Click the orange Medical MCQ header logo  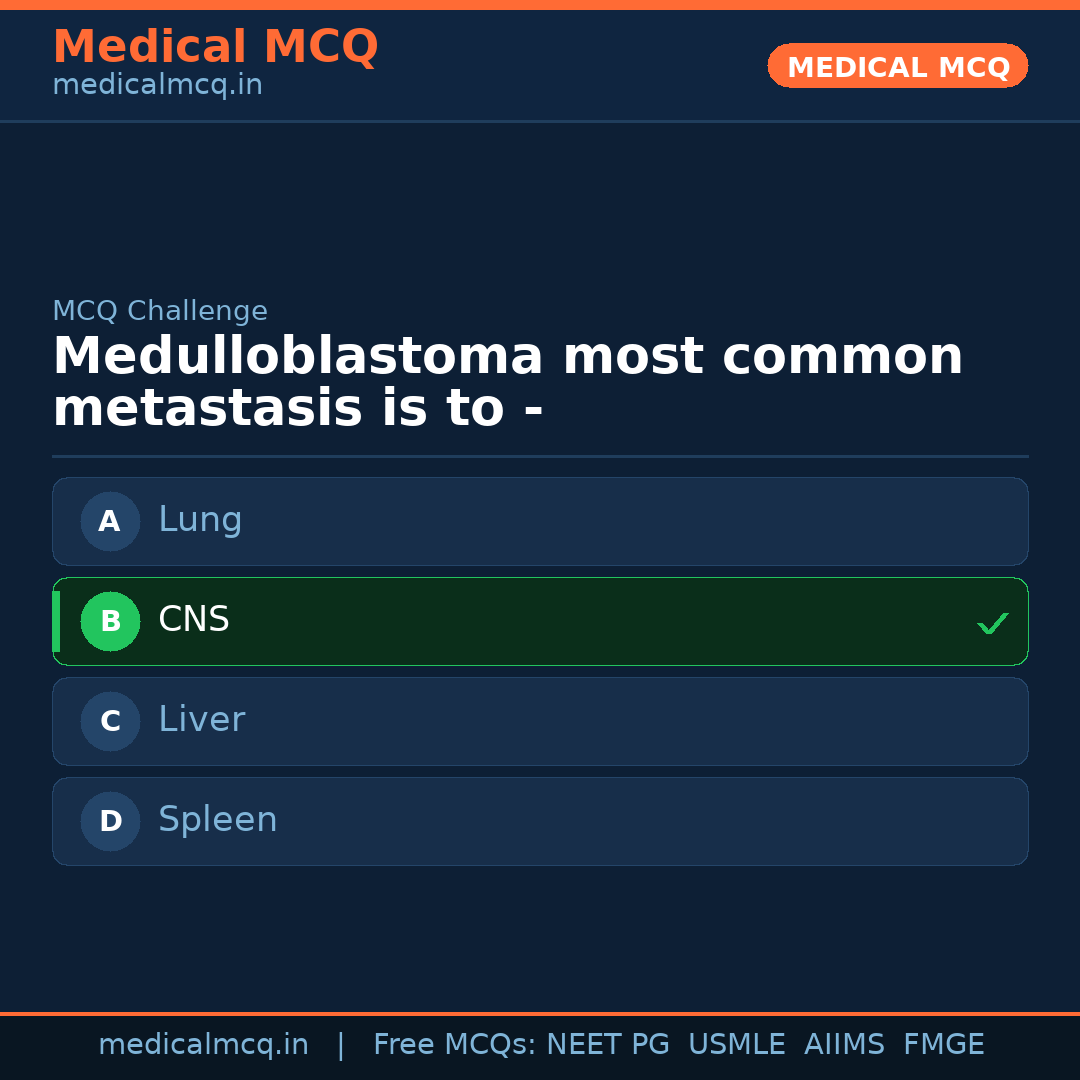[x=215, y=47]
